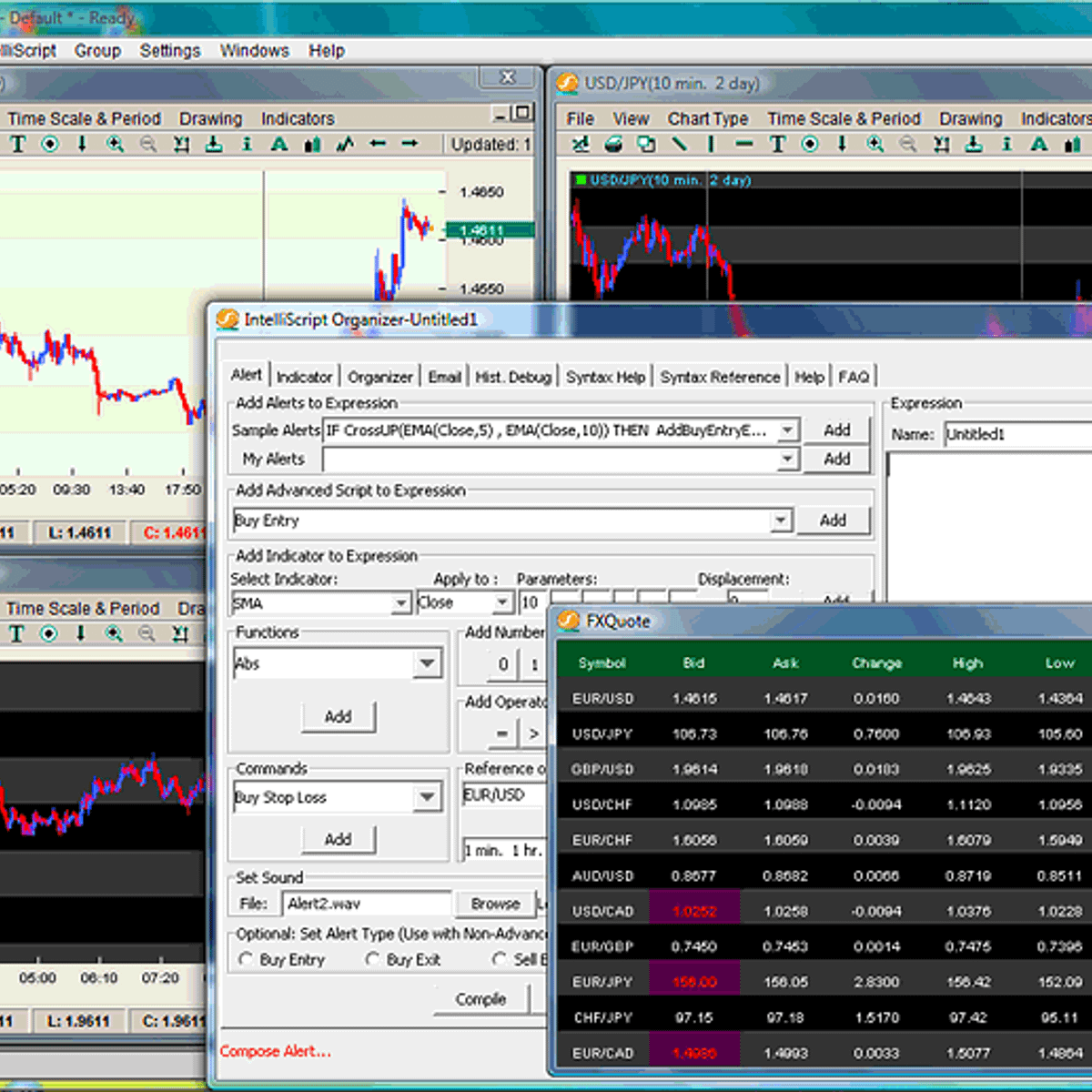Open the My Alerts dropdown

[x=788, y=460]
